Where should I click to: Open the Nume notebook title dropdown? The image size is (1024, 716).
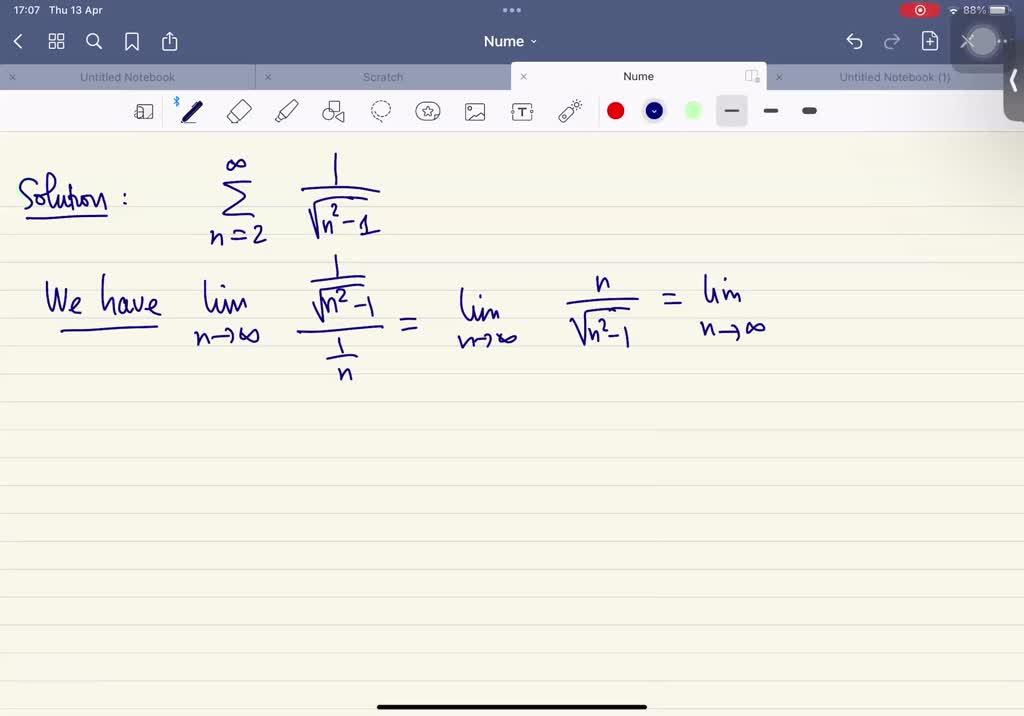(511, 41)
